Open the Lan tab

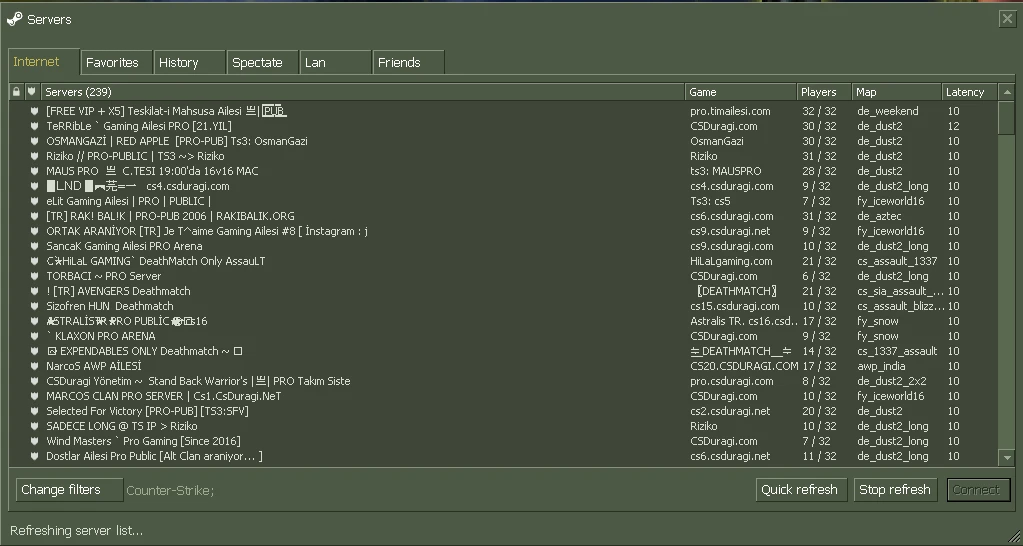[336, 63]
